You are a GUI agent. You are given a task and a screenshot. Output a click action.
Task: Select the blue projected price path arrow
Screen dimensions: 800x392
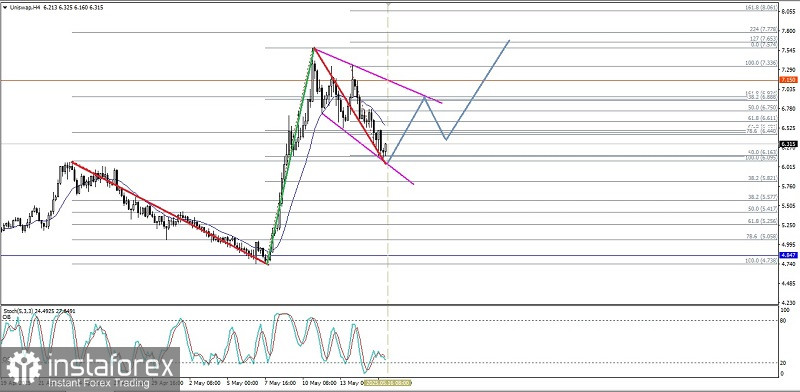click(x=449, y=102)
